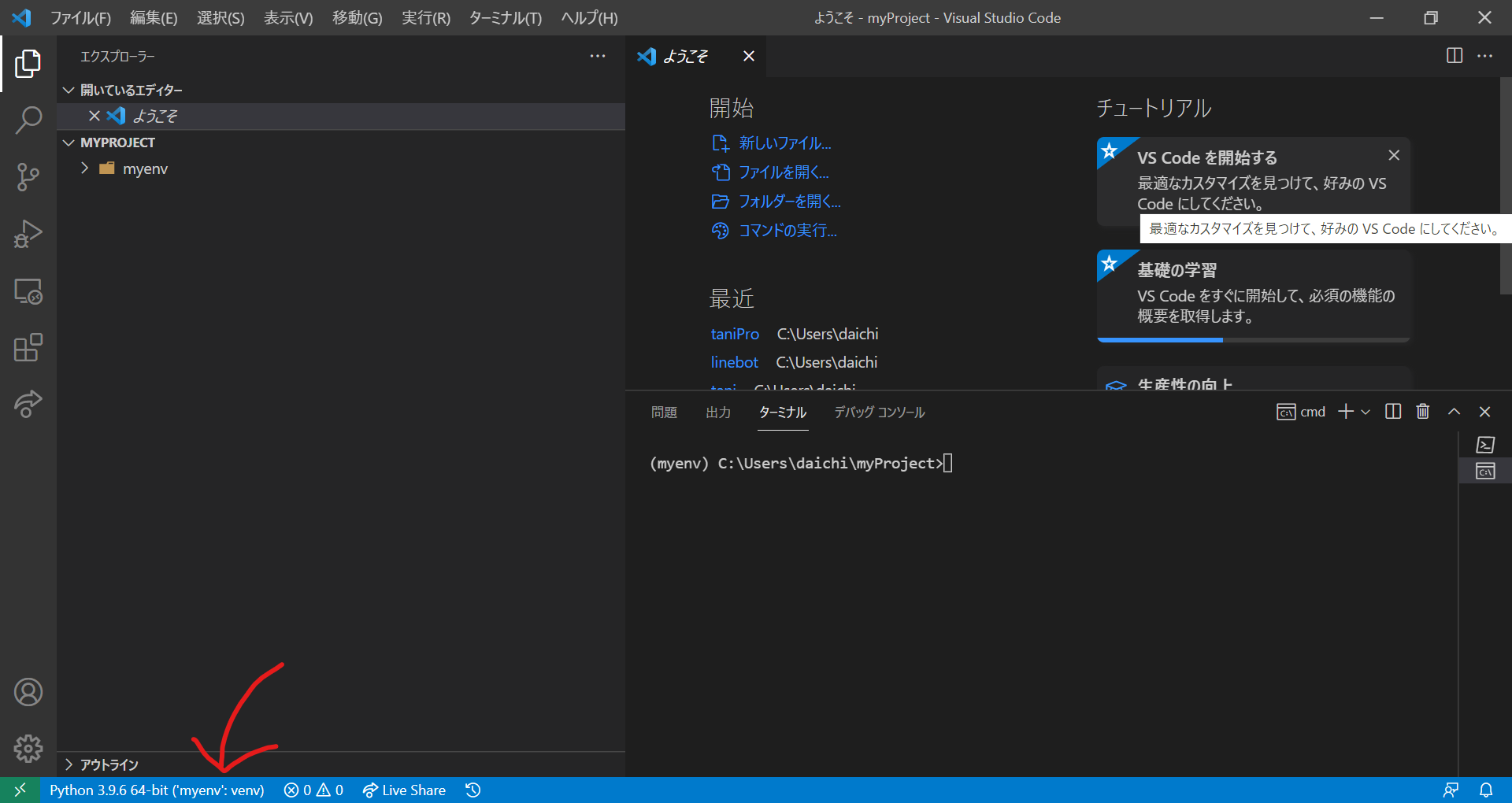Screen dimensions: 1512x803
Task: Click the Explorer panel more actions ellipsis
Action: (x=598, y=56)
